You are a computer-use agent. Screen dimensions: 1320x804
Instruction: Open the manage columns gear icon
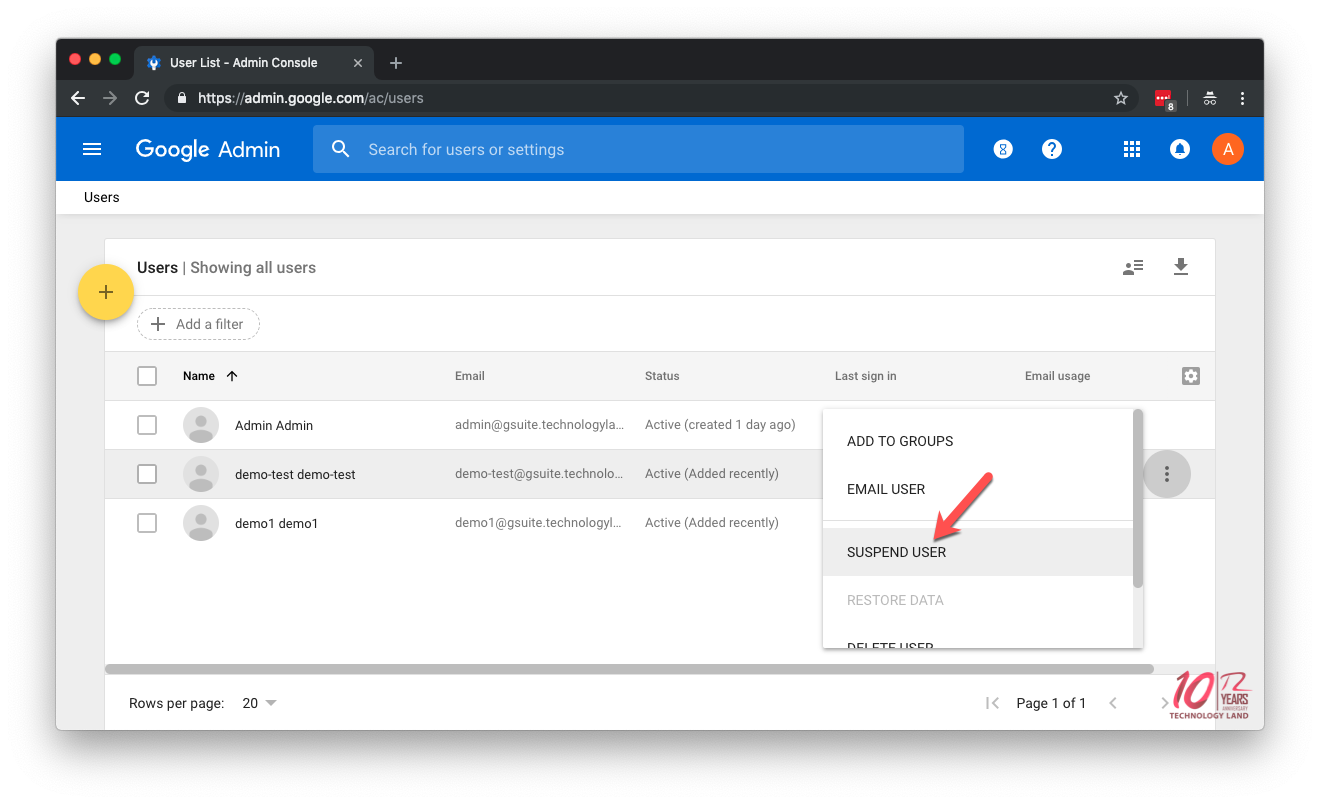pos(1190,376)
